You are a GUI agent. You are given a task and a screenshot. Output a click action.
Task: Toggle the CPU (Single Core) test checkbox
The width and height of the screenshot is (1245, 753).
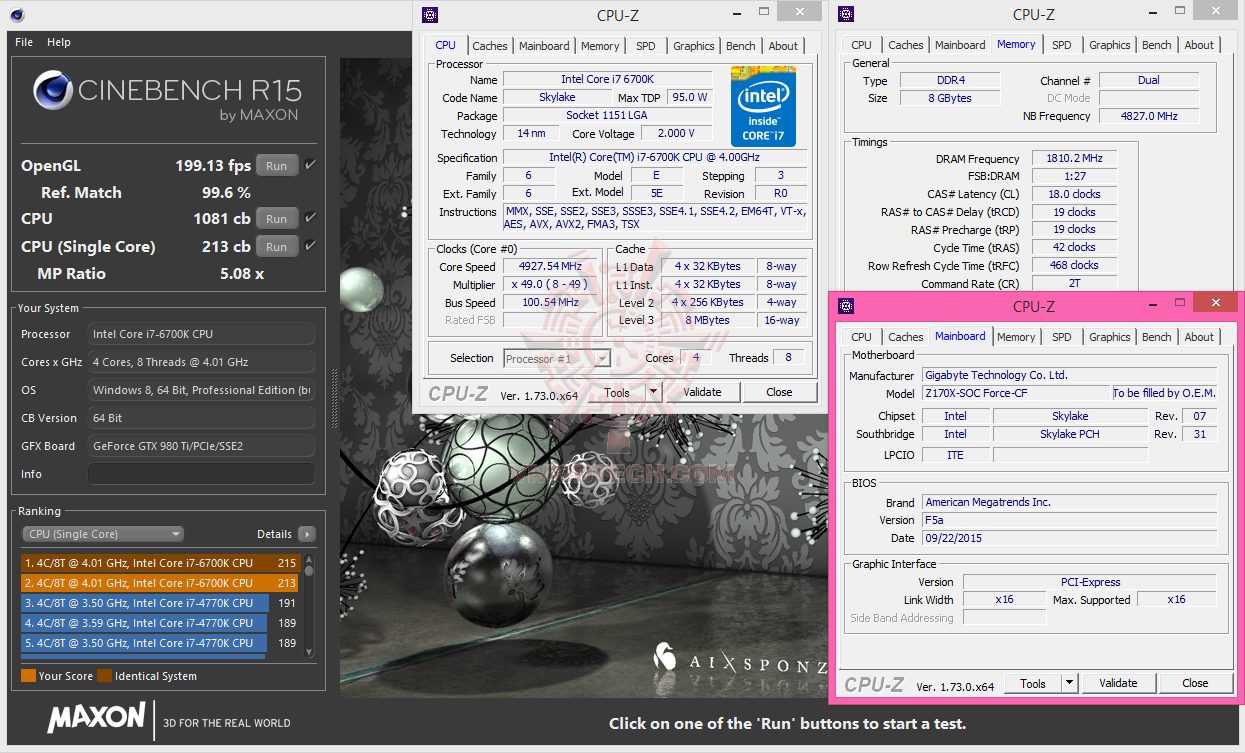[x=310, y=246]
